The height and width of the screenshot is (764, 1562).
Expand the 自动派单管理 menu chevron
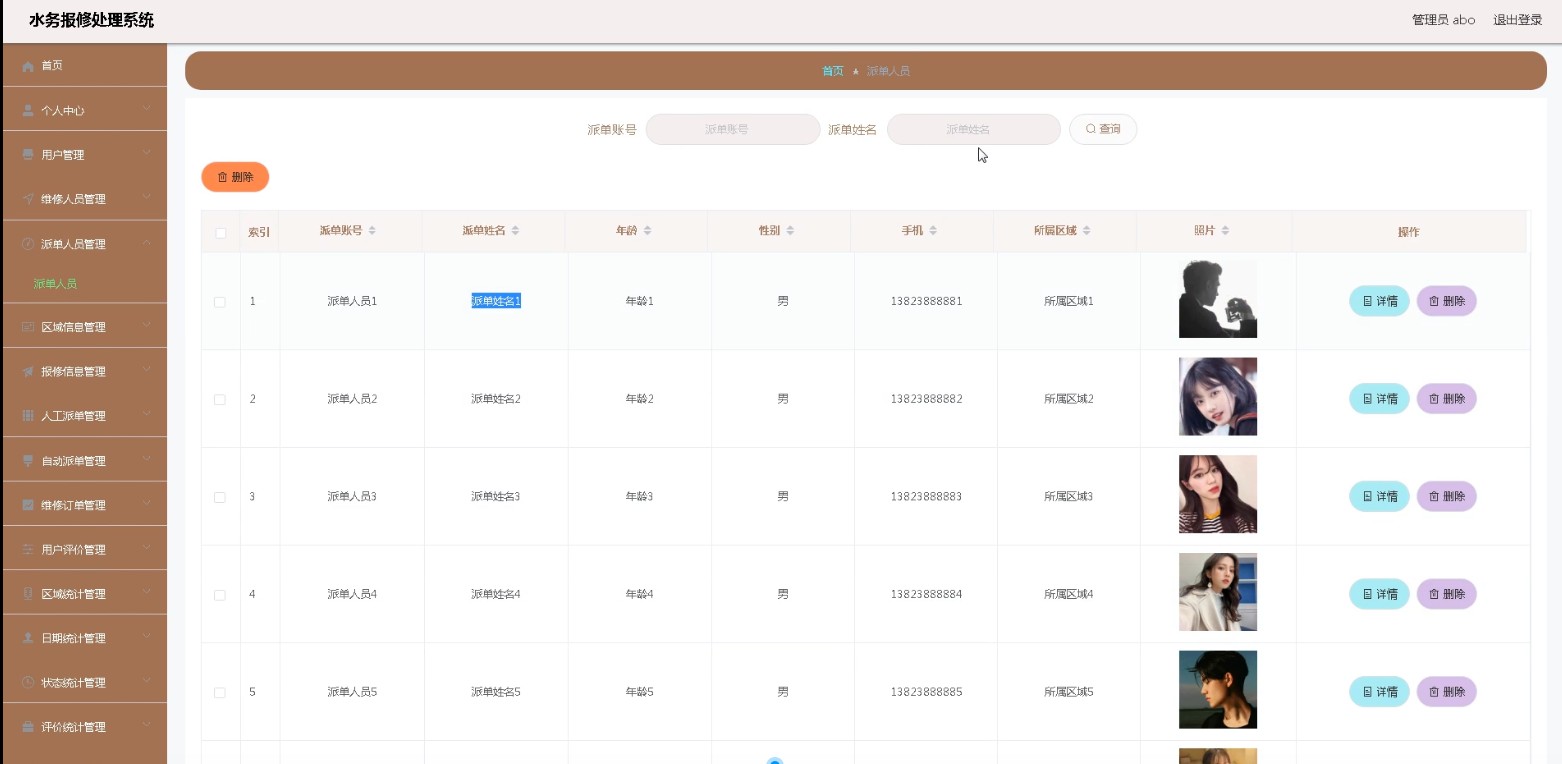[146, 459]
